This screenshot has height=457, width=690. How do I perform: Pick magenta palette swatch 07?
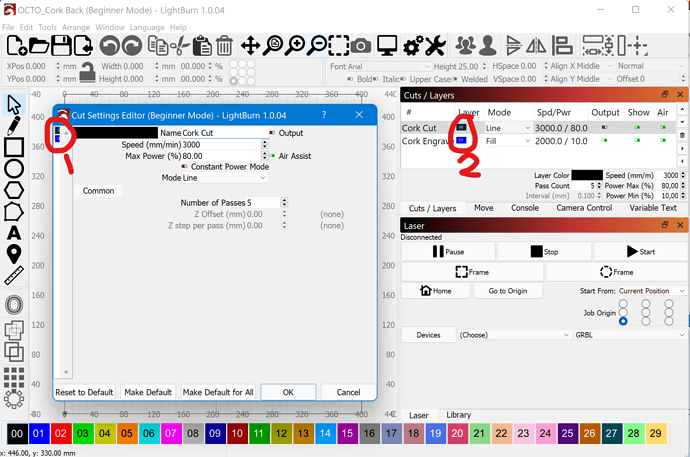click(171, 433)
